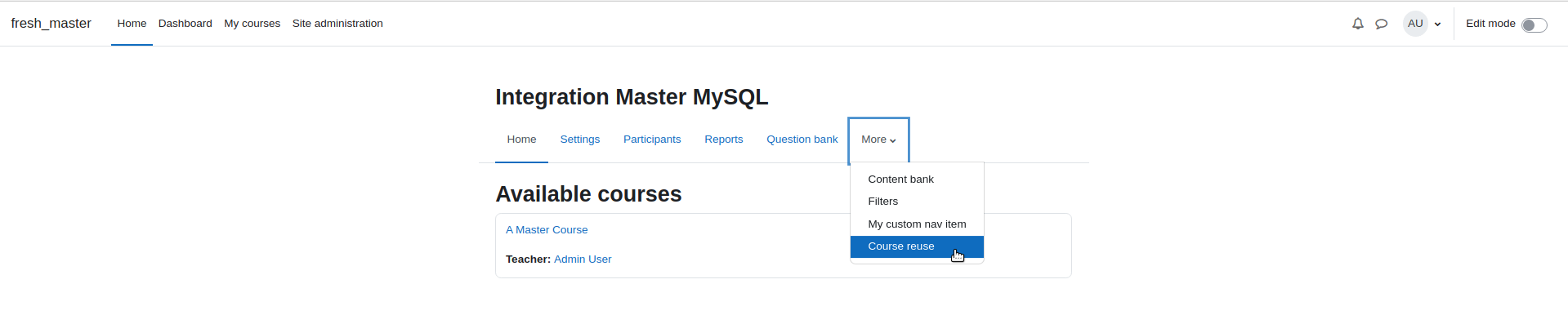The image size is (1568, 315).
Task: Open My courses in top navigation
Action: pyautogui.click(x=252, y=24)
